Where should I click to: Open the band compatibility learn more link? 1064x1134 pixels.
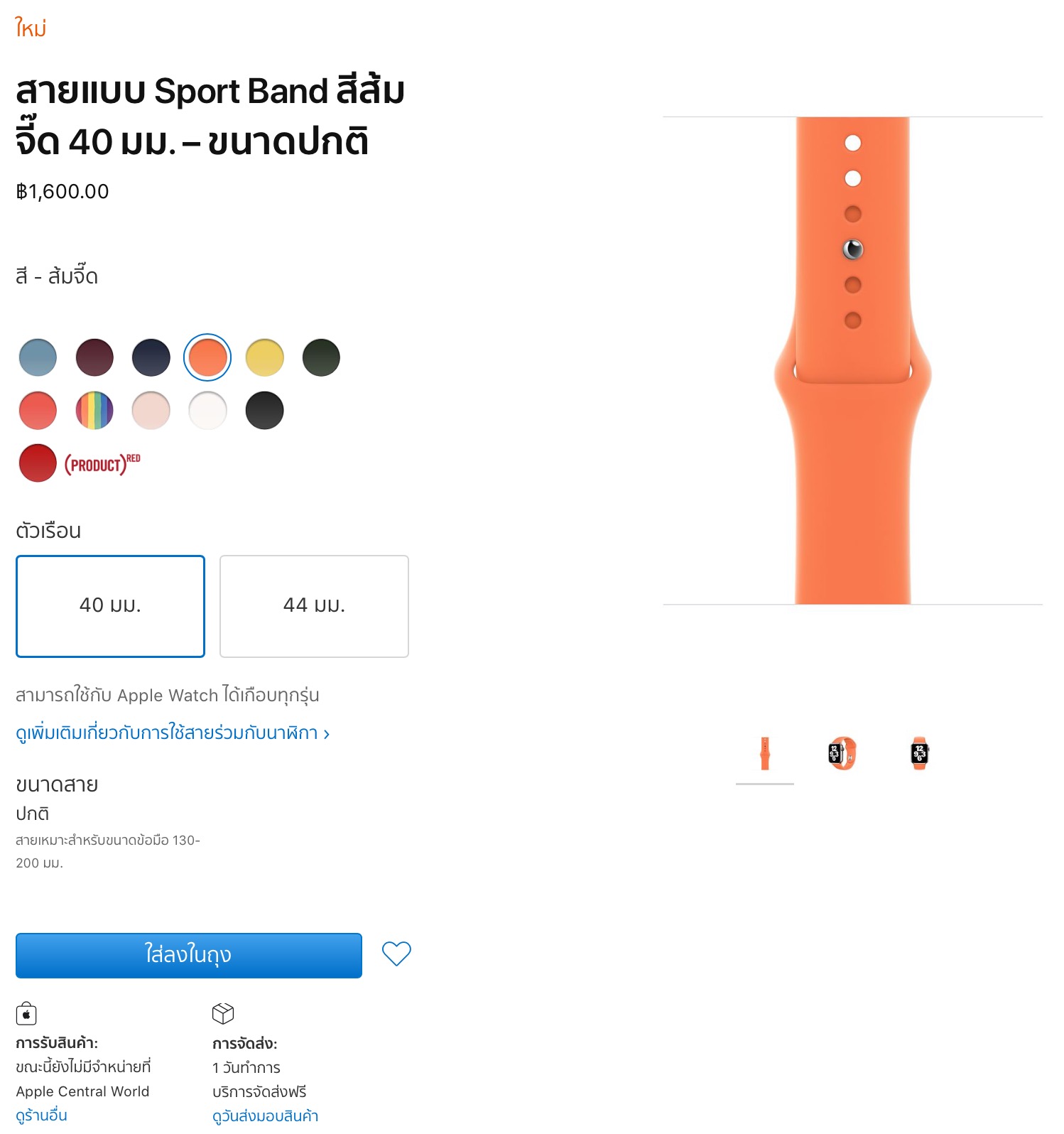pos(173,733)
